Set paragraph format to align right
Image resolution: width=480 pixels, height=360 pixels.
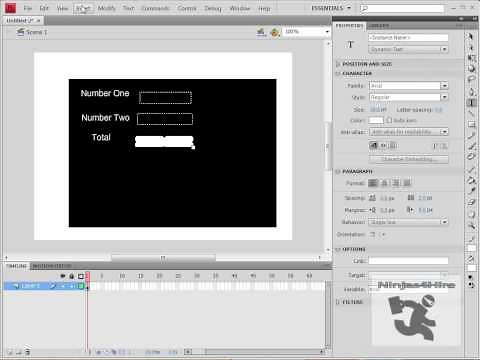tap(396, 183)
